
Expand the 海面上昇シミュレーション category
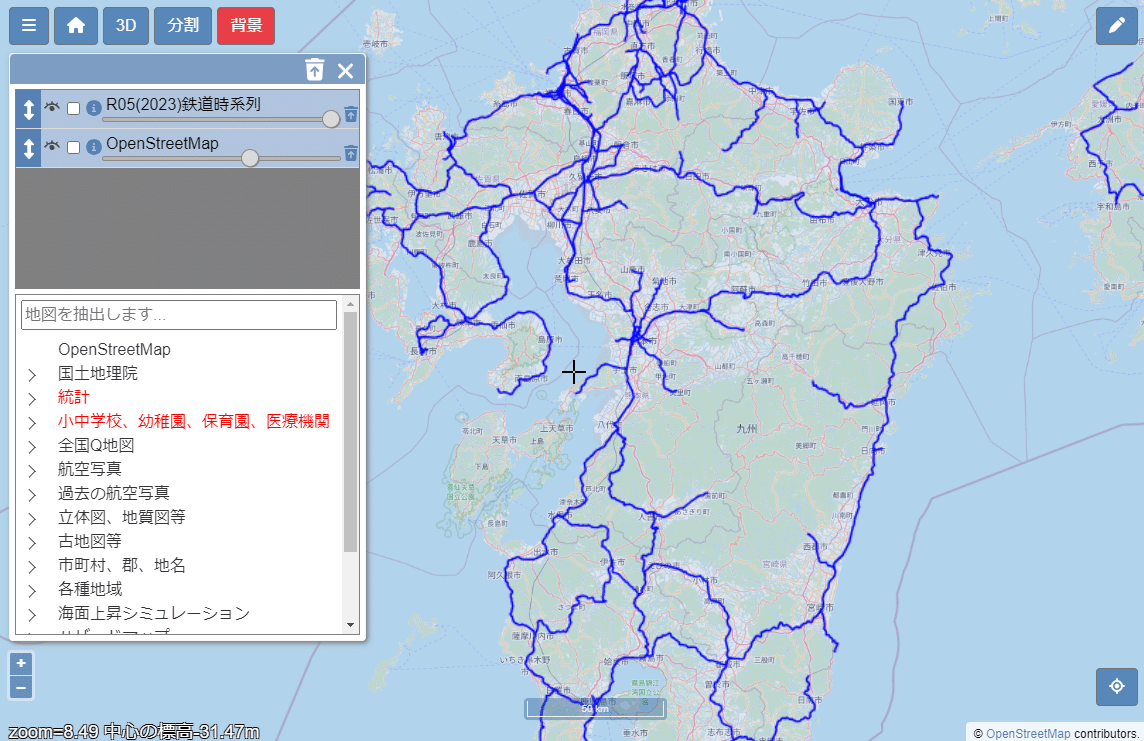tap(32, 616)
